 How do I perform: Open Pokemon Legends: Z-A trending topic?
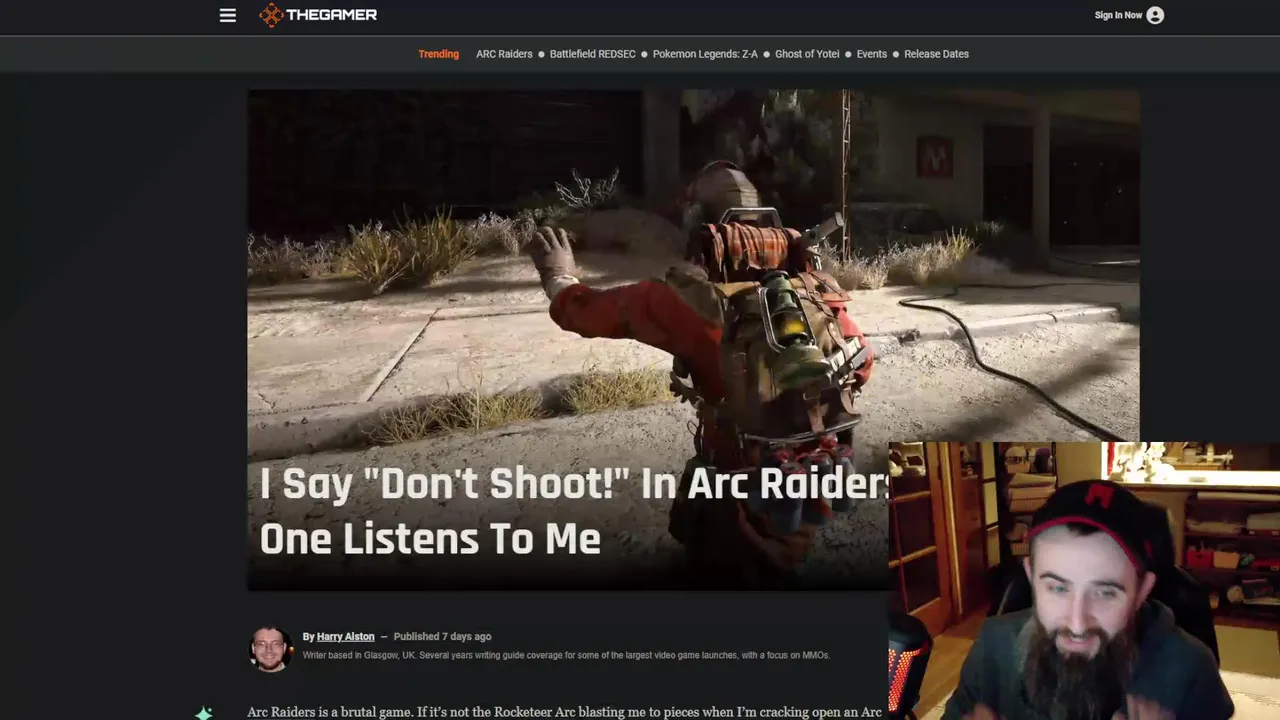705,54
